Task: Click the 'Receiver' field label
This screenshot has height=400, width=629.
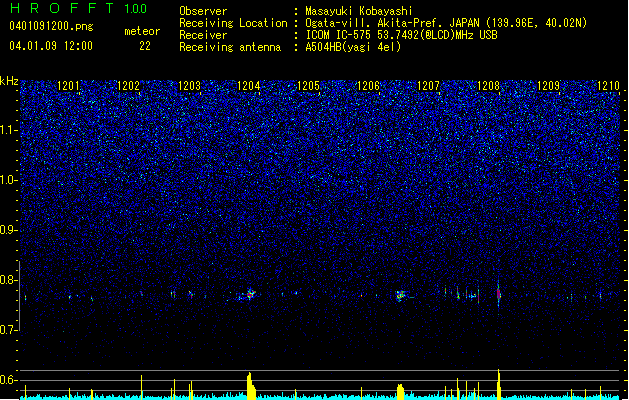Action: pyautogui.click(x=203, y=35)
